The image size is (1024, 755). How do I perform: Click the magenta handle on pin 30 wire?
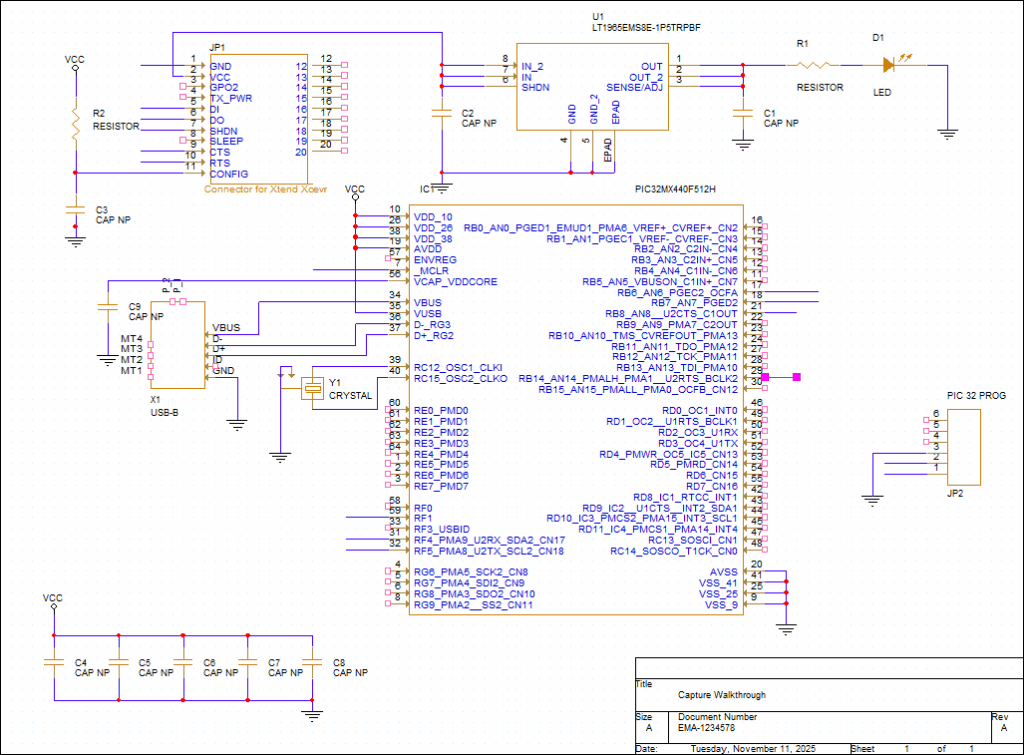pyautogui.click(x=797, y=377)
